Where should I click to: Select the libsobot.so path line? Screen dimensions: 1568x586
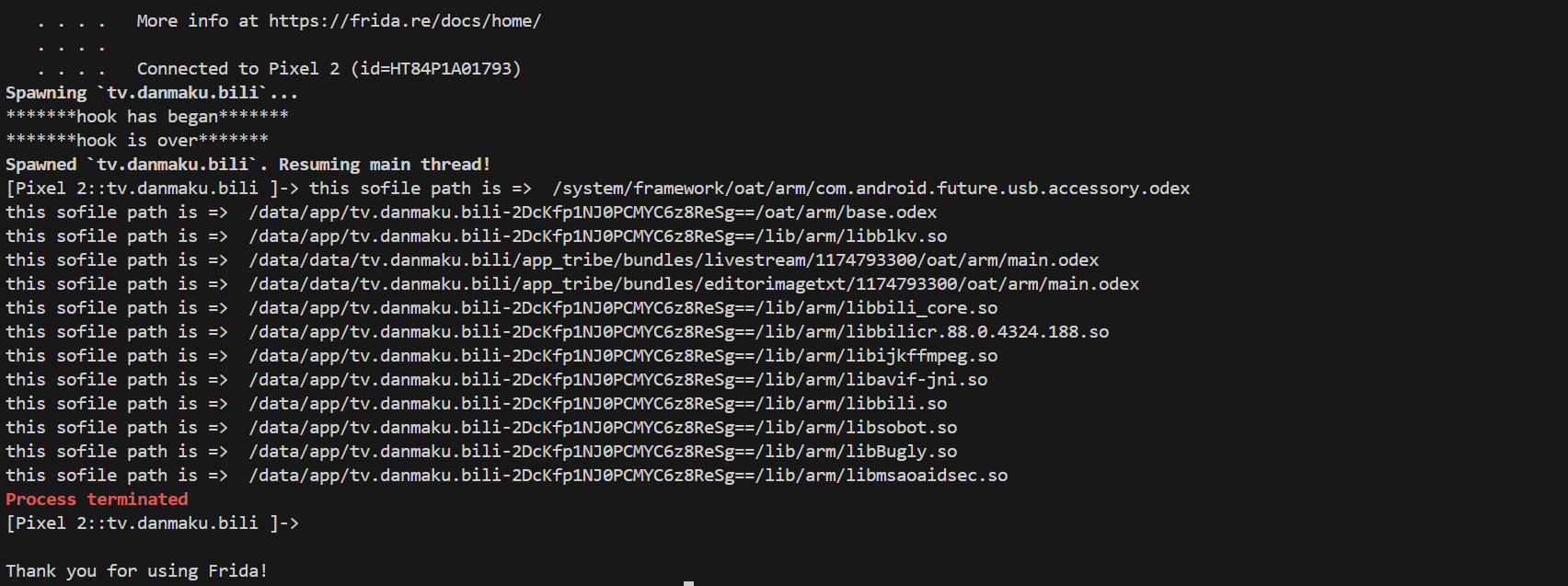point(481,428)
